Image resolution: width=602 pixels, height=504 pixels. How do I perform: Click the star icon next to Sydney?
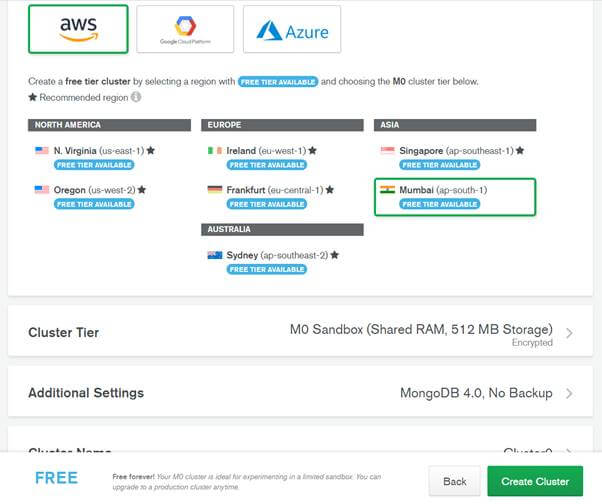335,255
